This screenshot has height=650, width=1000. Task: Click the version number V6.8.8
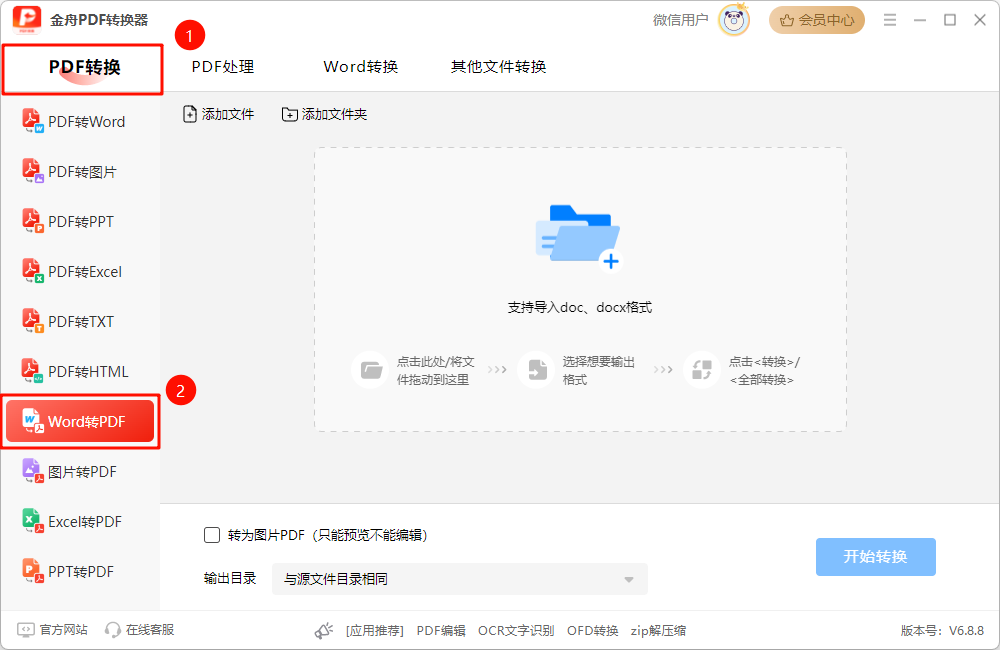tap(966, 630)
